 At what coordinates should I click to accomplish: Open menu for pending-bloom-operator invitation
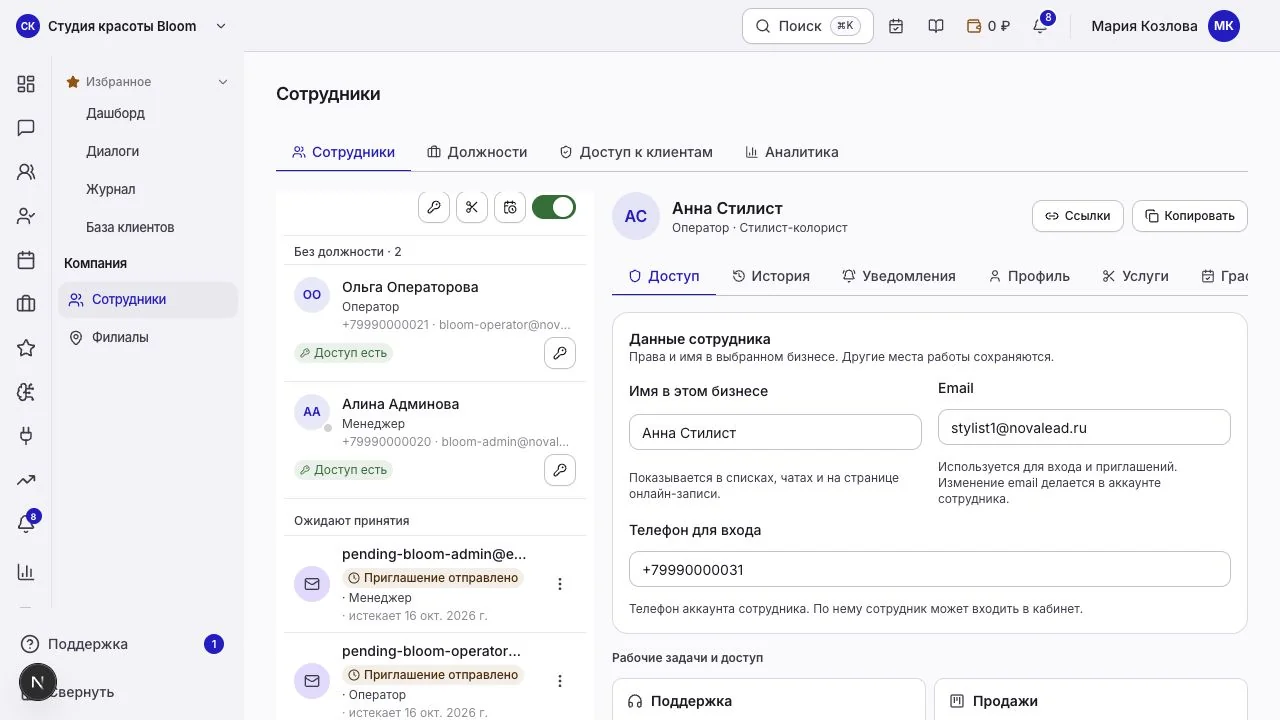560,681
